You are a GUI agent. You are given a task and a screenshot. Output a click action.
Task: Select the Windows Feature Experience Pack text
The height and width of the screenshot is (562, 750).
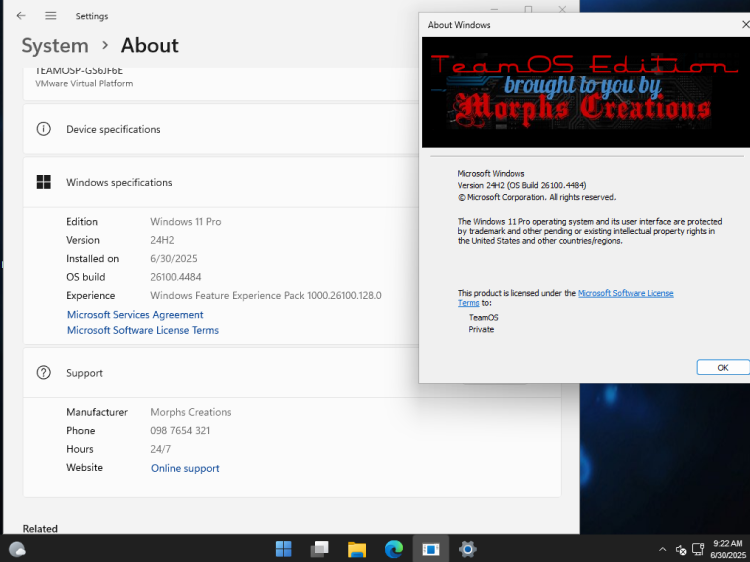point(266,296)
